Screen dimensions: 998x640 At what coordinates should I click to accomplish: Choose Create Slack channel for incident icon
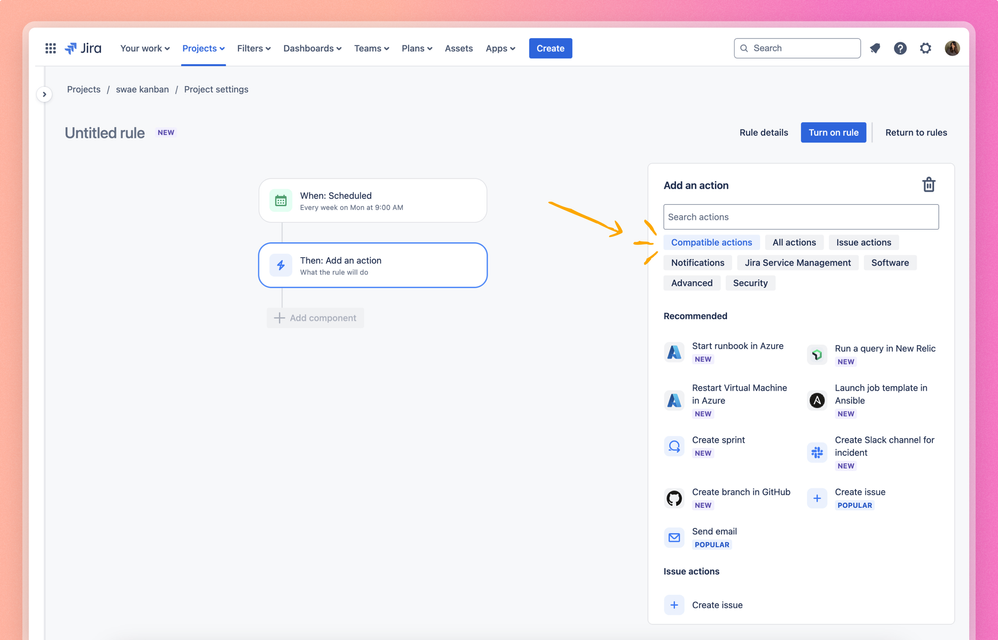pyautogui.click(x=817, y=452)
